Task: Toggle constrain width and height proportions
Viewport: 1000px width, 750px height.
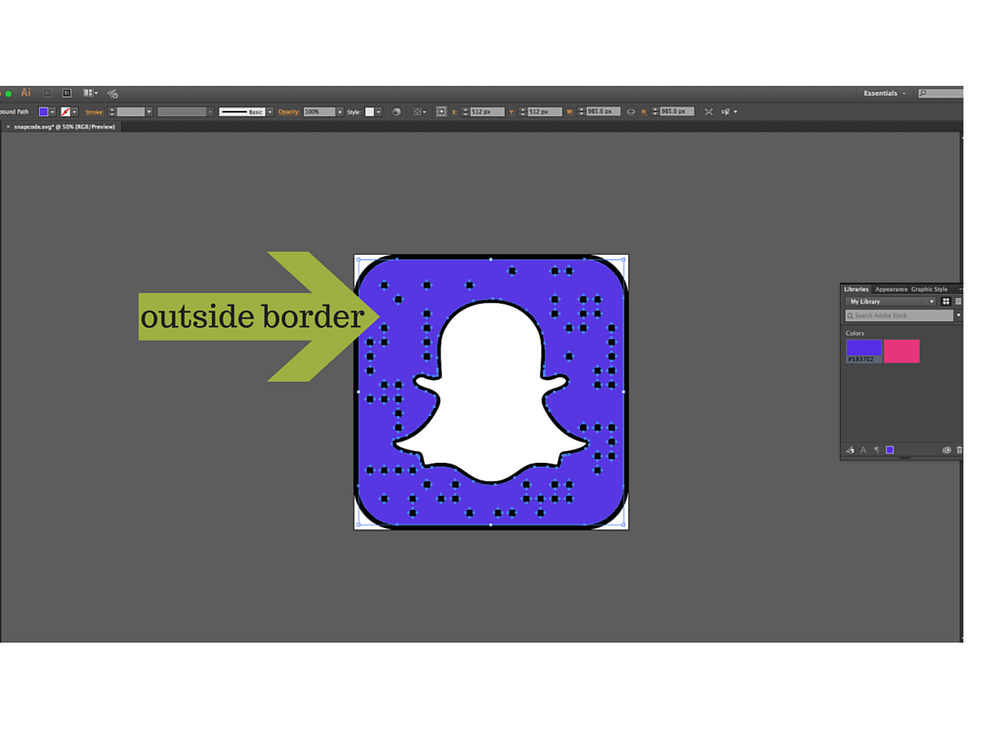Action: click(631, 112)
